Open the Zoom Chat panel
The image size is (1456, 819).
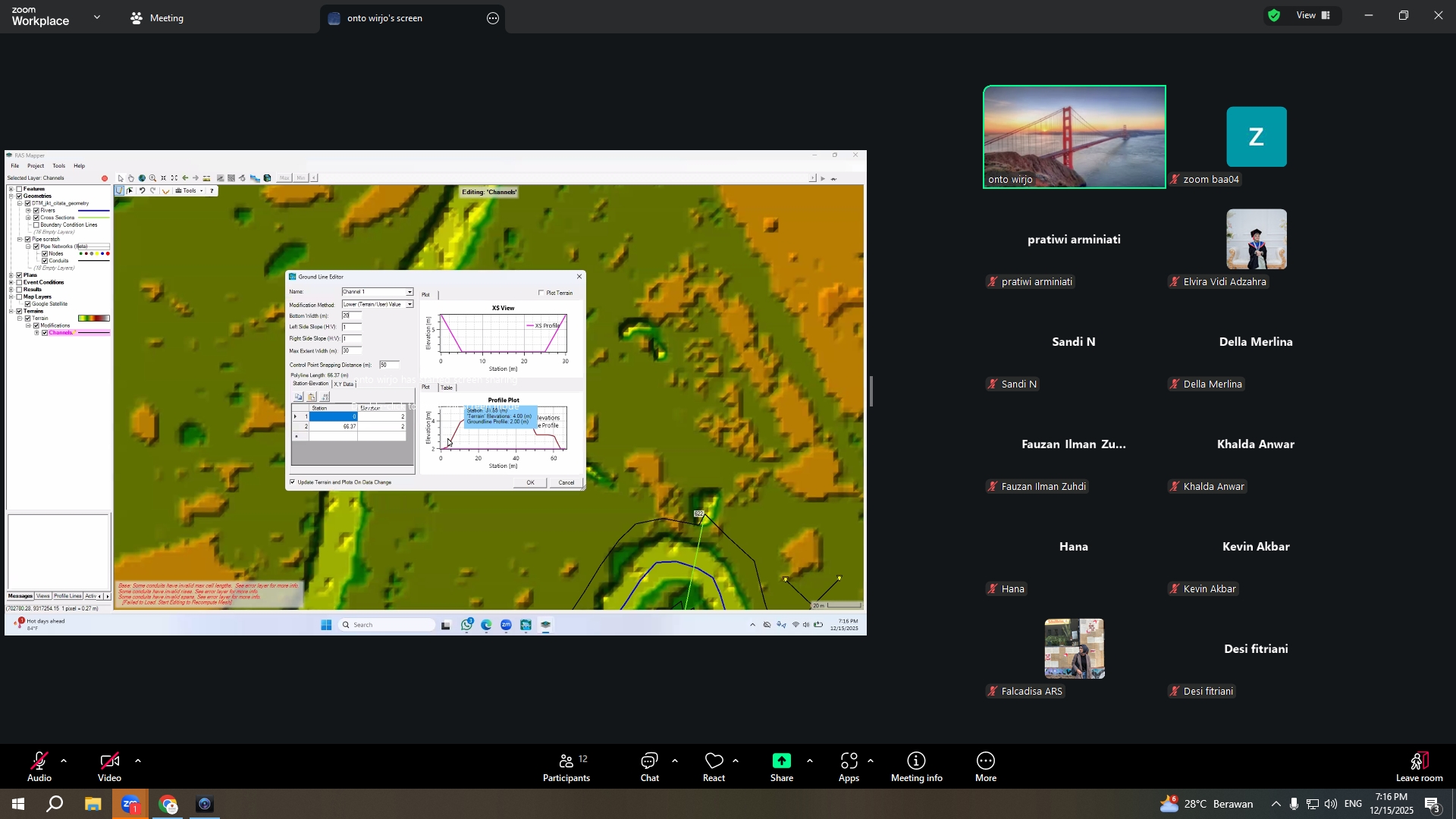[x=650, y=767]
